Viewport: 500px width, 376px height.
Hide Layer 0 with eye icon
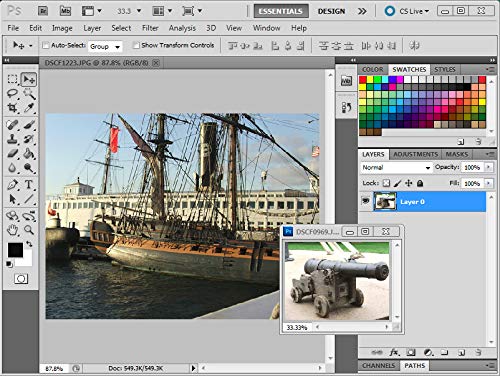pos(366,201)
